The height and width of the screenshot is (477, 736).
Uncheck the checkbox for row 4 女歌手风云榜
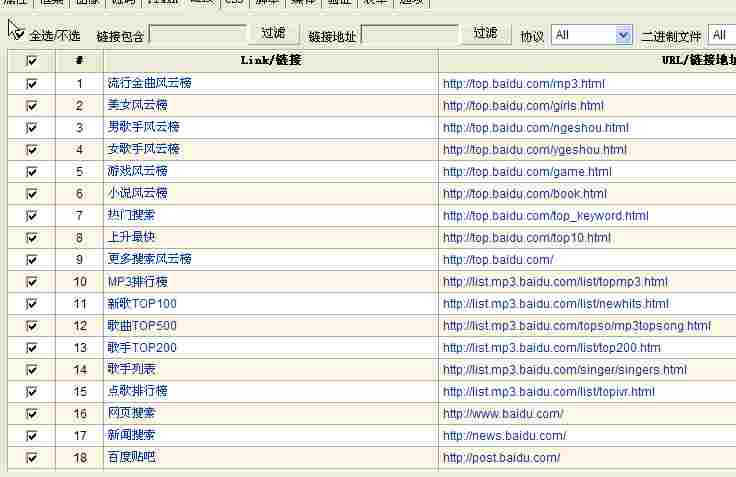click(31, 149)
